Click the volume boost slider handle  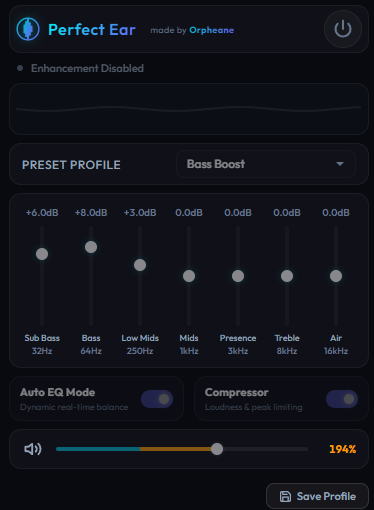(x=217, y=449)
